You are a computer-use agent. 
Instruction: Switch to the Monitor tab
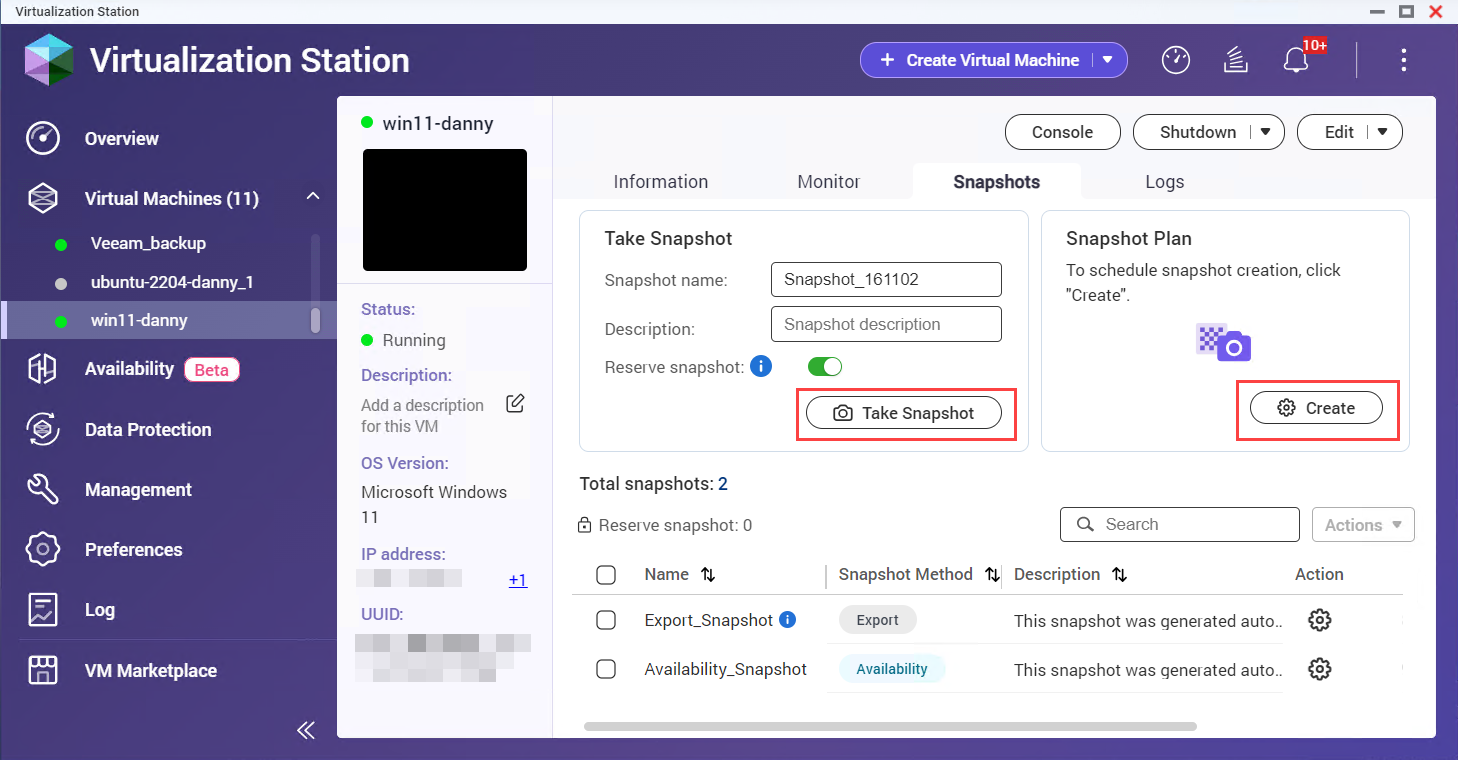(828, 181)
